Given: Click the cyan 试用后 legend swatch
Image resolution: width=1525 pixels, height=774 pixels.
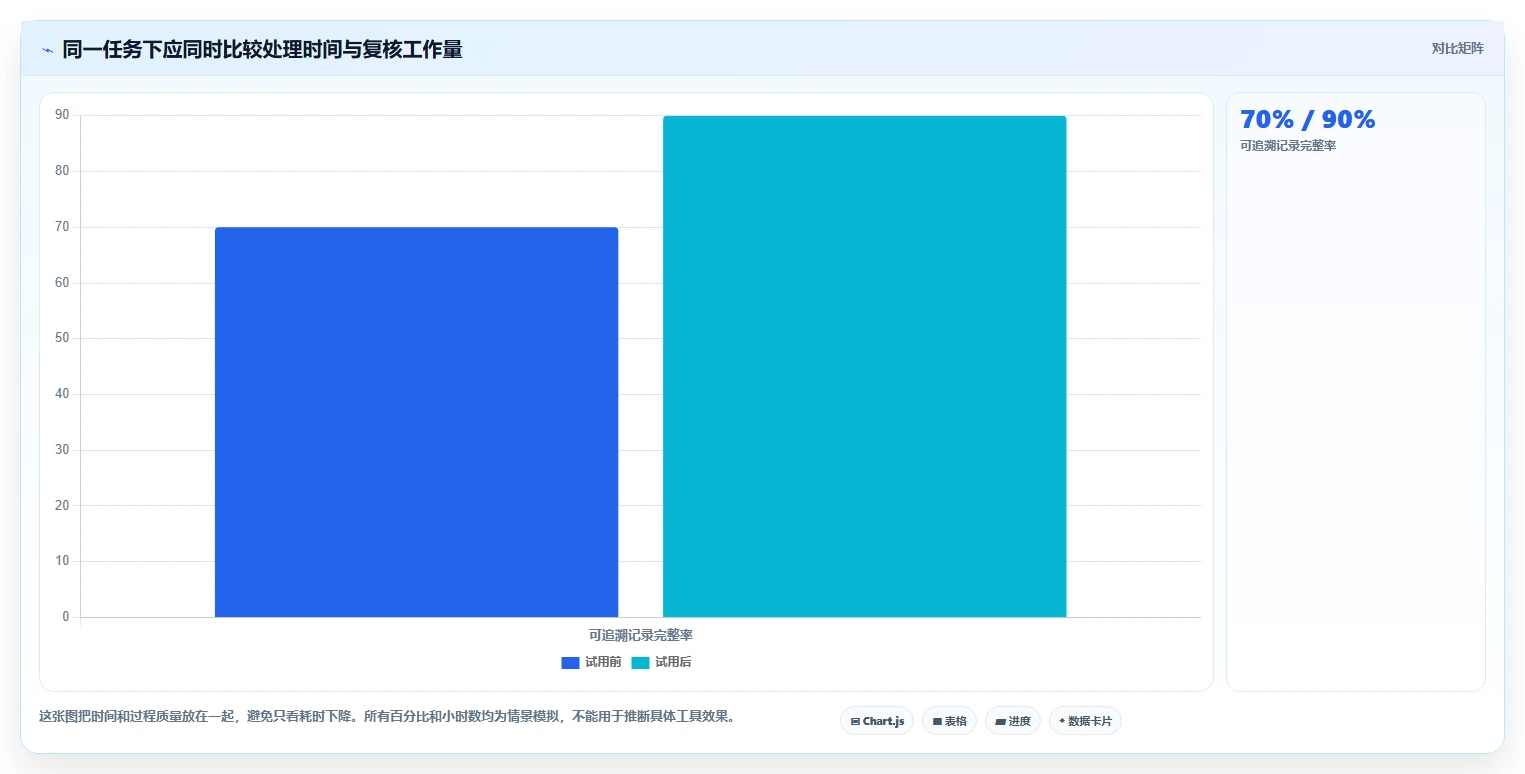Looking at the screenshot, I should coord(640,663).
